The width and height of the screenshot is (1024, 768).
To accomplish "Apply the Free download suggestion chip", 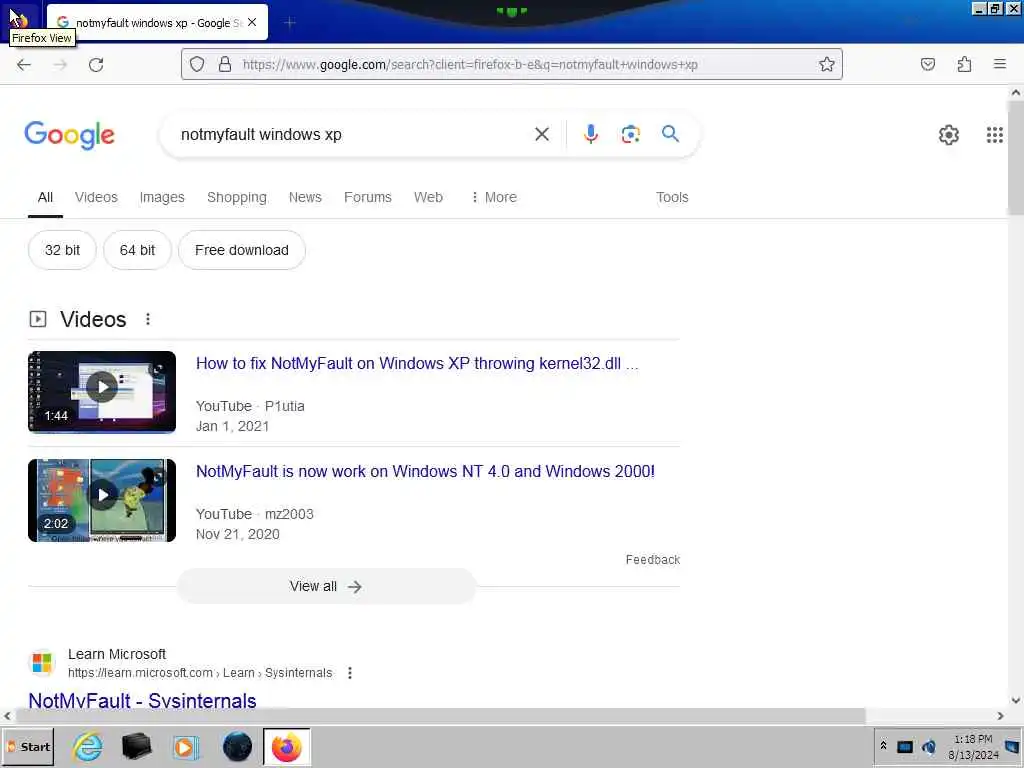I will [x=242, y=250].
